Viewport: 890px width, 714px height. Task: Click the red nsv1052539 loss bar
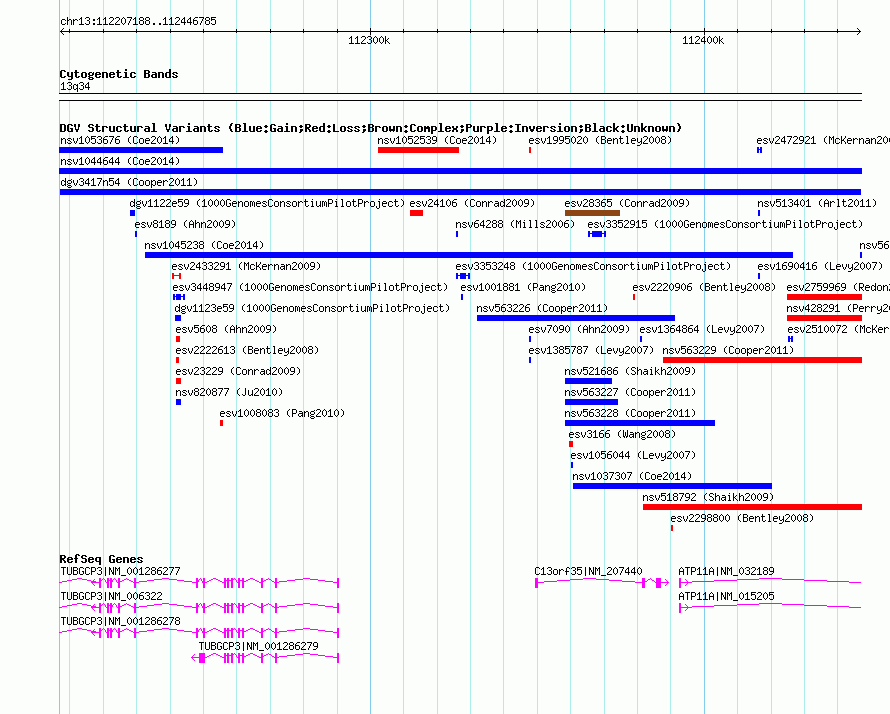[418, 150]
